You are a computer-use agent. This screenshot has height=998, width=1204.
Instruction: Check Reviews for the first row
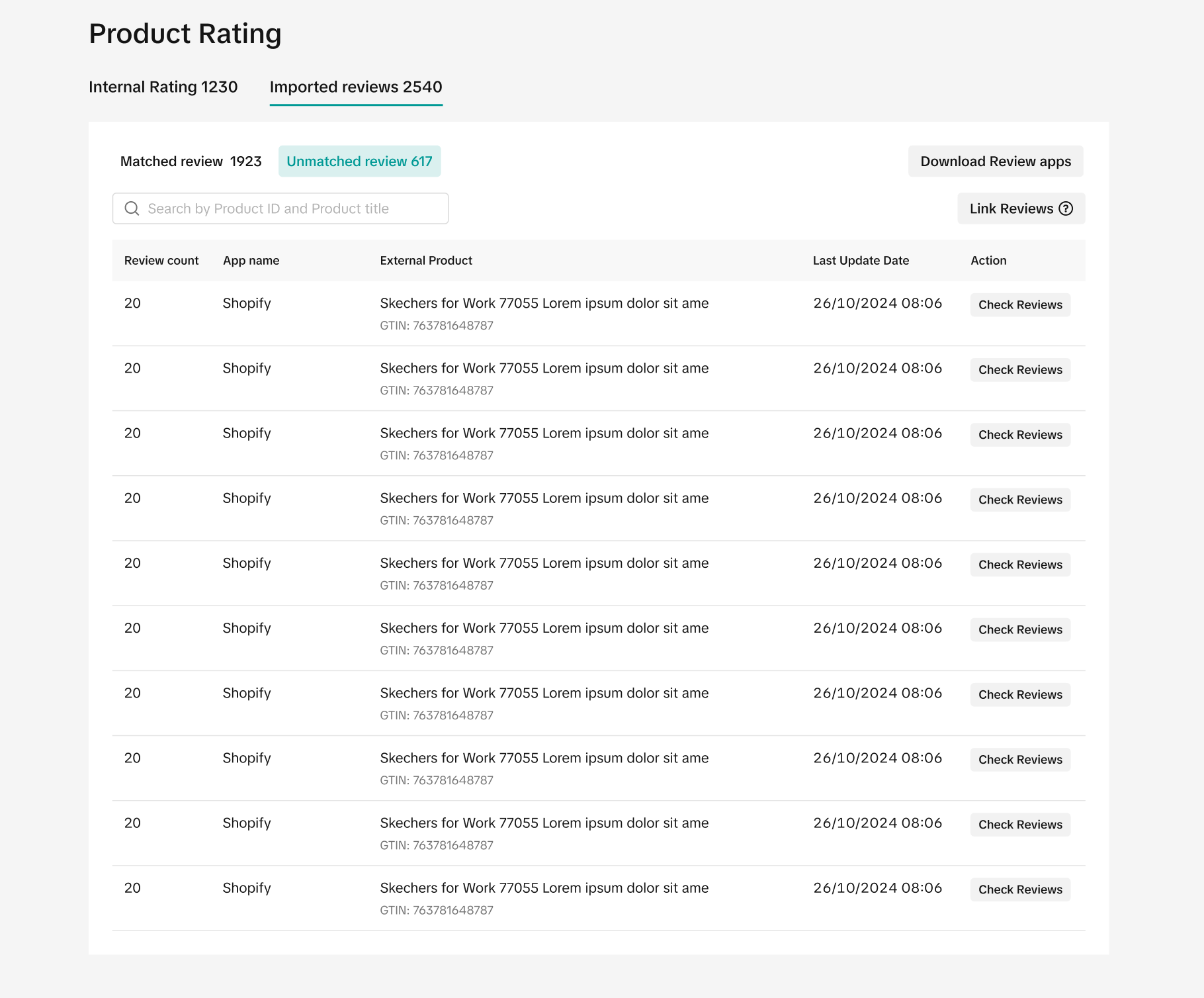[1020, 305]
